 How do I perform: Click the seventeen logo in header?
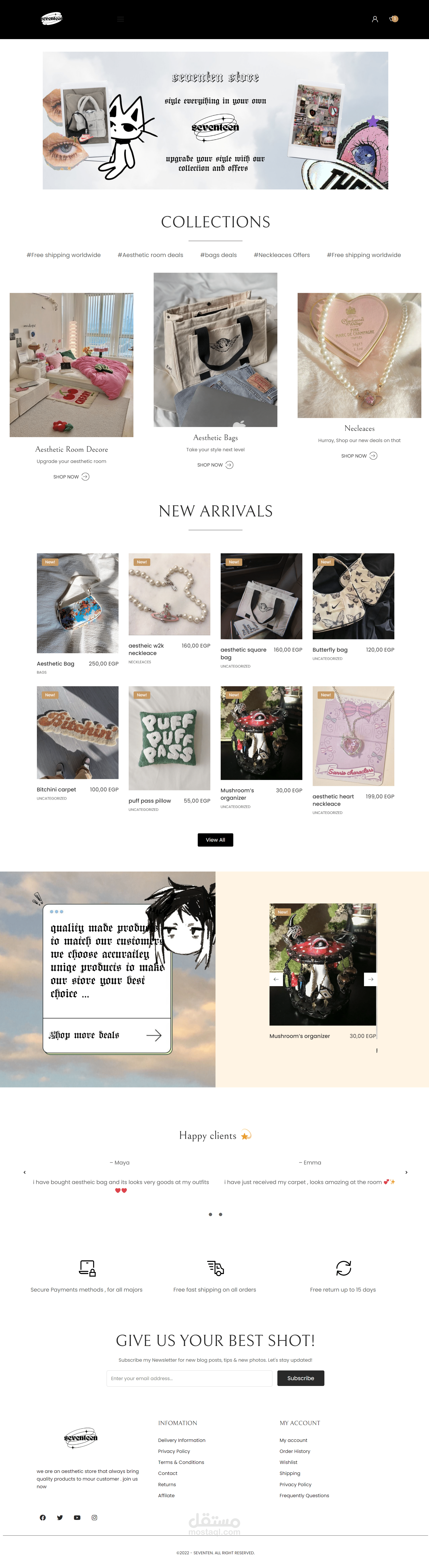pyautogui.click(x=52, y=19)
